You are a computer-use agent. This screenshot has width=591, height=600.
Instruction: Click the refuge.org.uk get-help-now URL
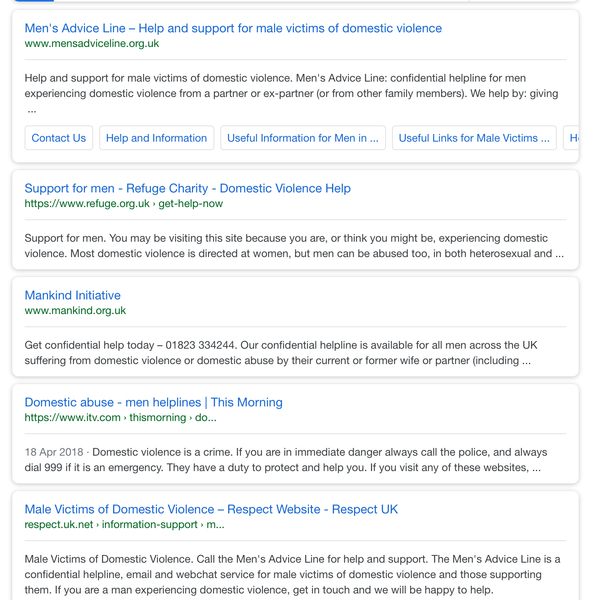click(x=124, y=204)
